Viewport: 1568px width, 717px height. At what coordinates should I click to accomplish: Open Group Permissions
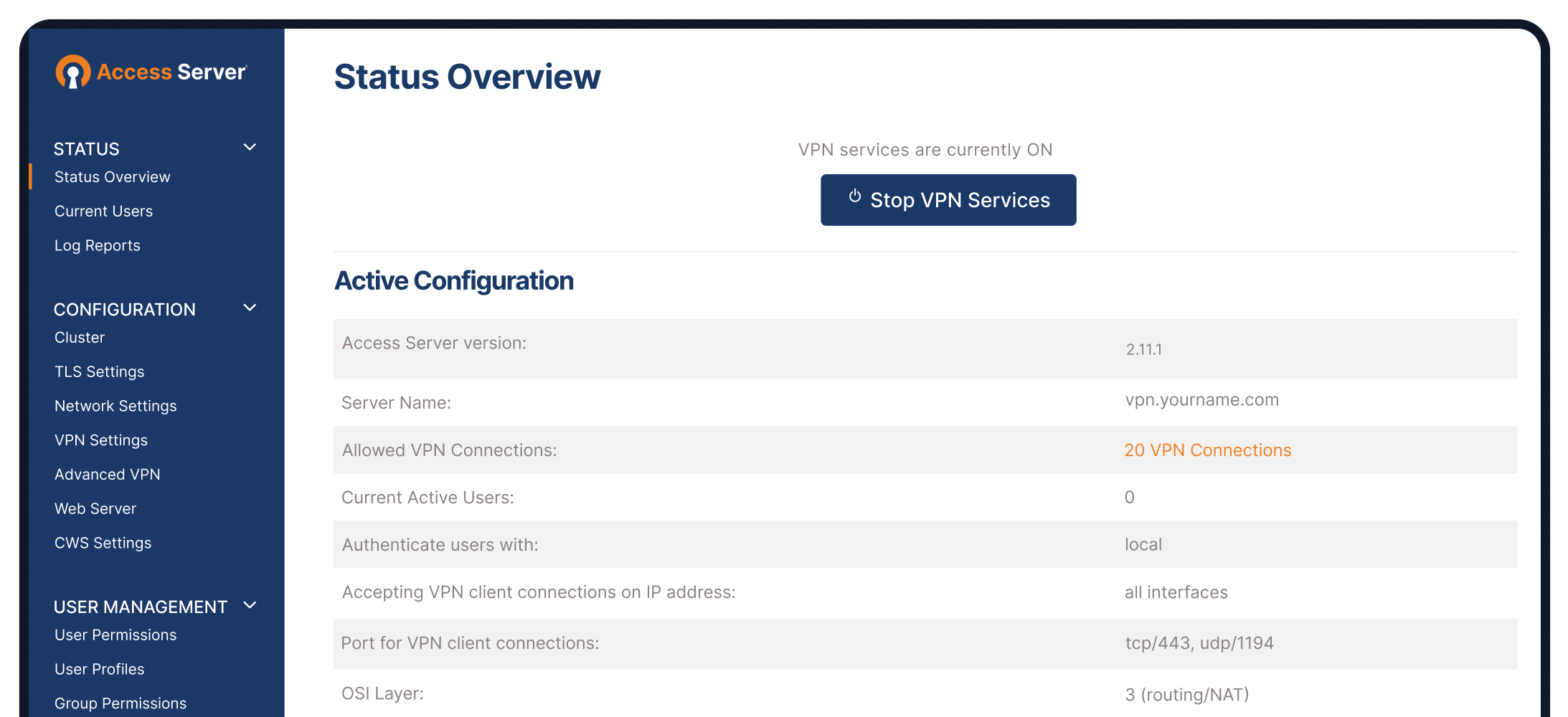pos(120,703)
